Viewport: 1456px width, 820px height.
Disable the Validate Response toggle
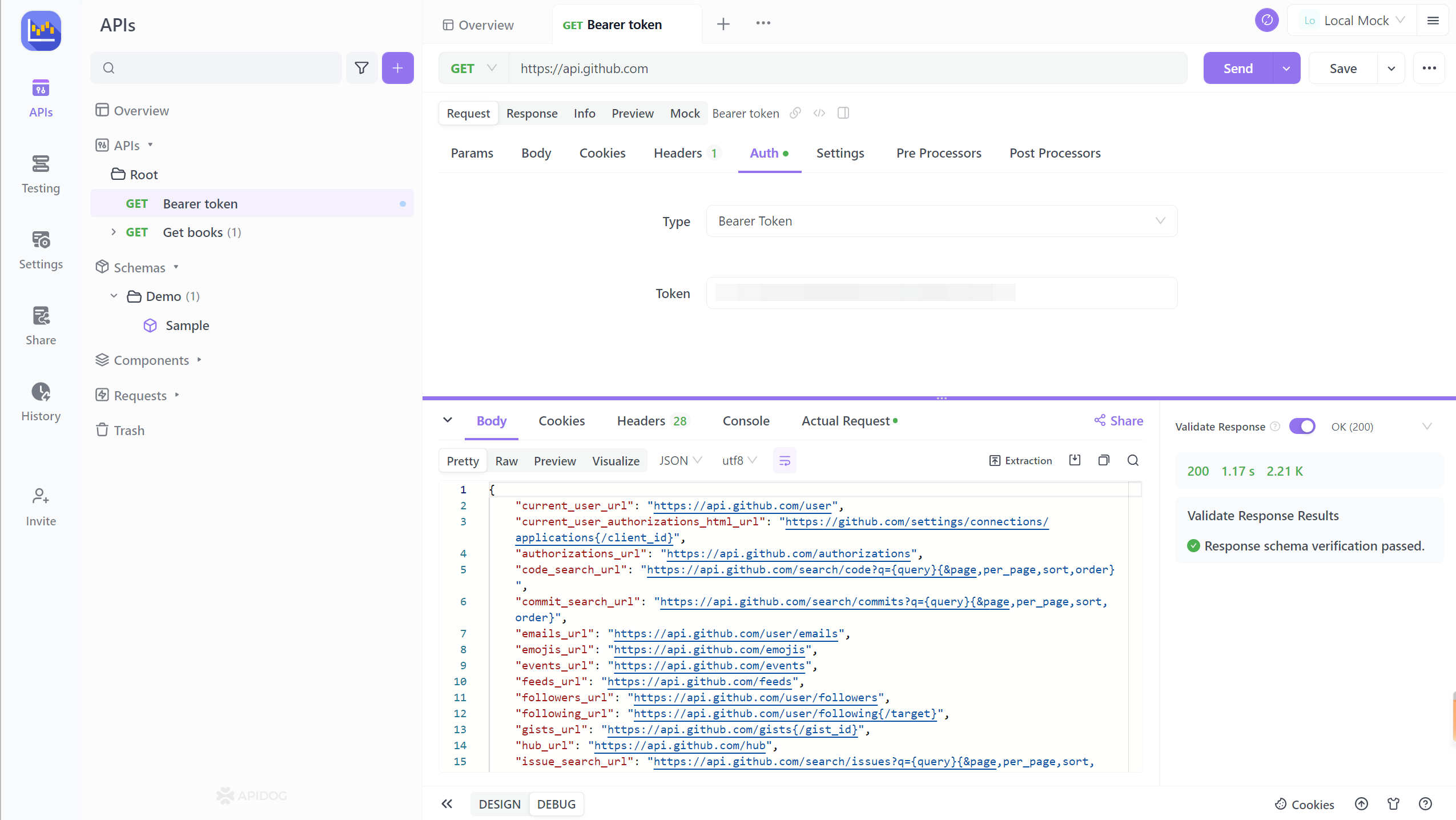tap(1303, 426)
